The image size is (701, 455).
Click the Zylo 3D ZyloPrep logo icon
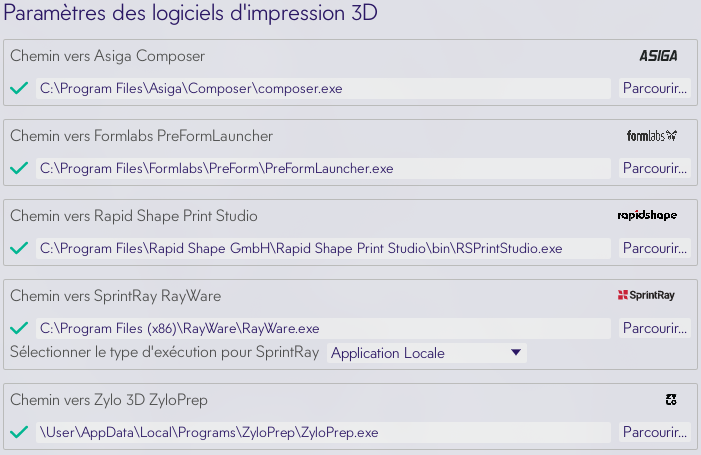point(671,400)
